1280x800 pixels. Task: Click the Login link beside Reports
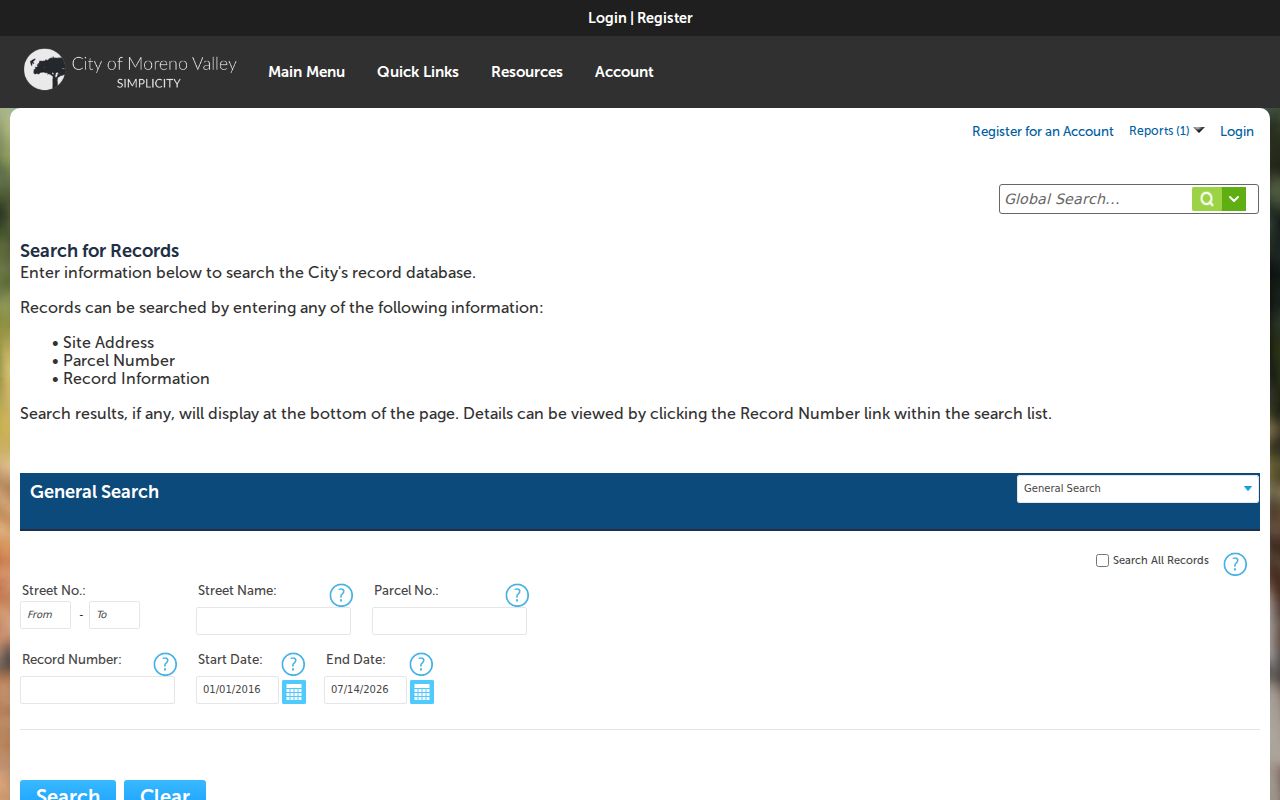(1237, 131)
